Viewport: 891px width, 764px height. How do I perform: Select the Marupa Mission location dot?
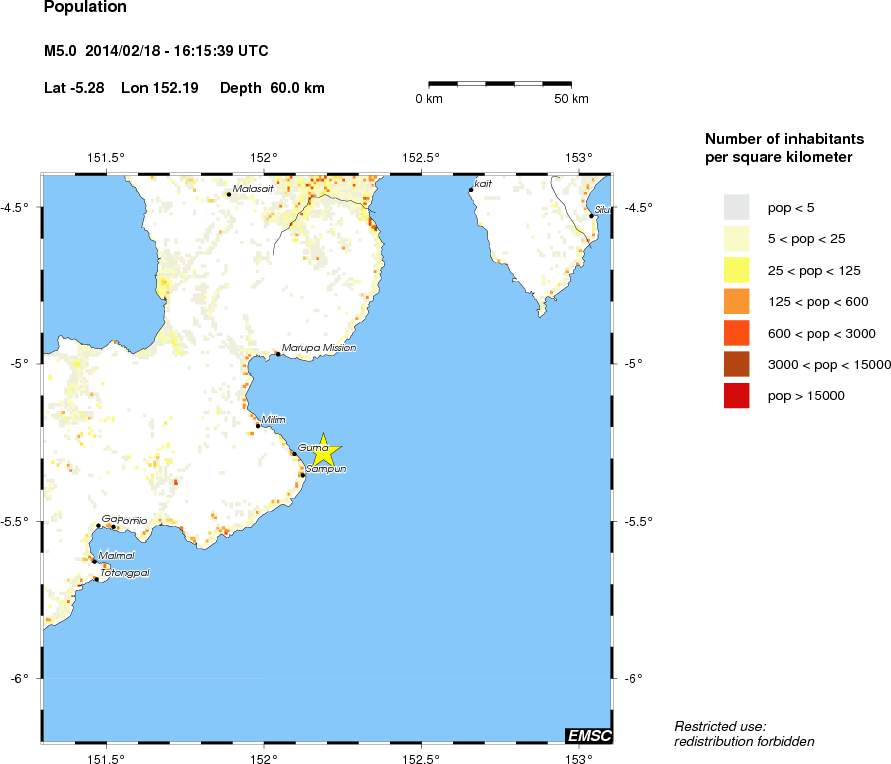(277, 354)
